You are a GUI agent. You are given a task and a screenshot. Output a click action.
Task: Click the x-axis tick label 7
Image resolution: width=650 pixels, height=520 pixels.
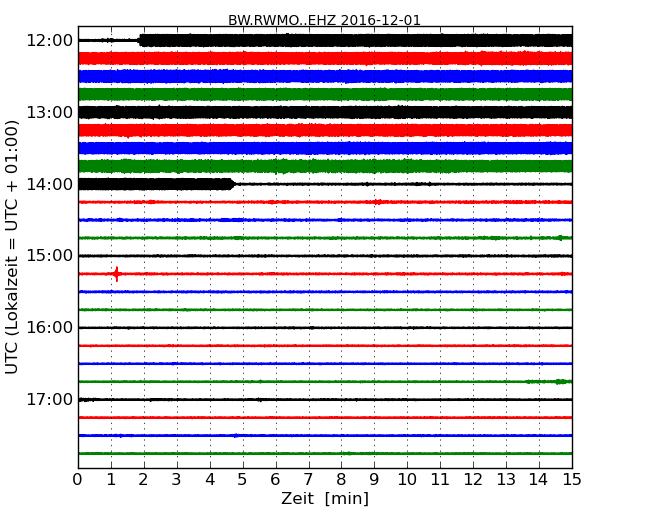click(x=308, y=480)
